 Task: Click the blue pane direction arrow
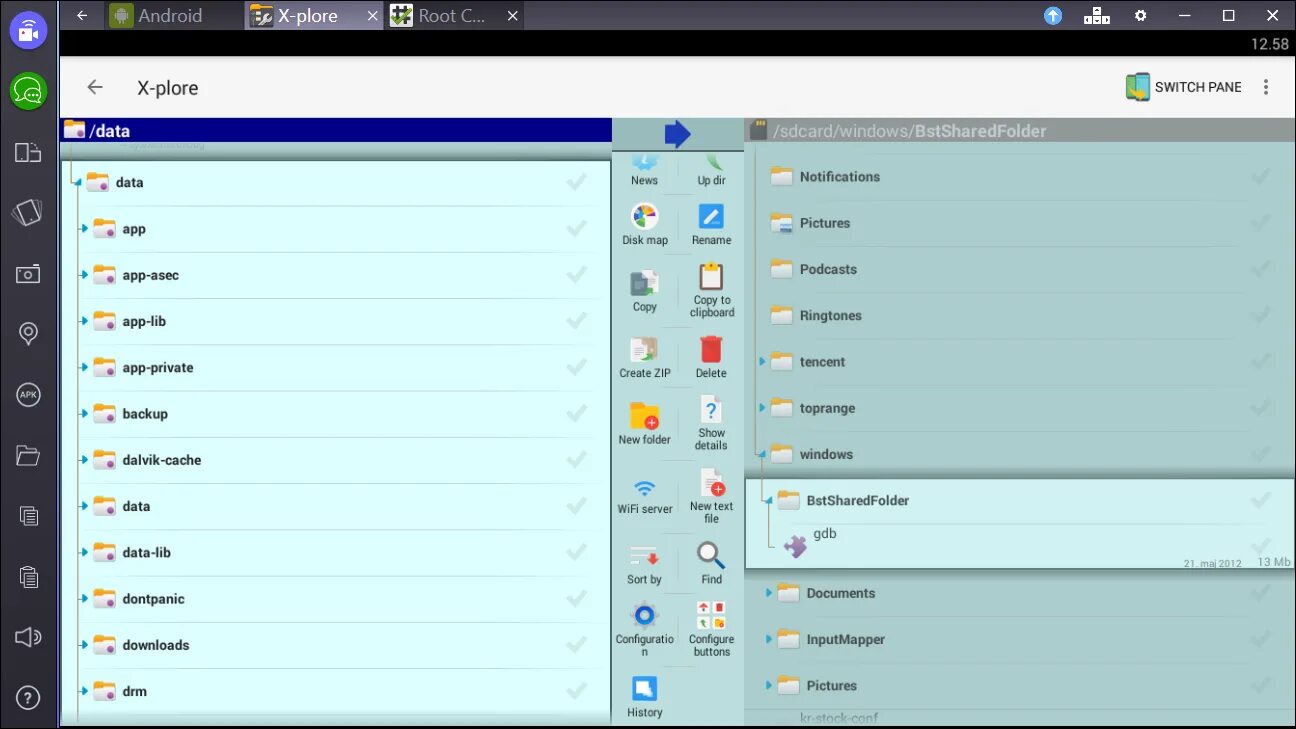[678, 134]
